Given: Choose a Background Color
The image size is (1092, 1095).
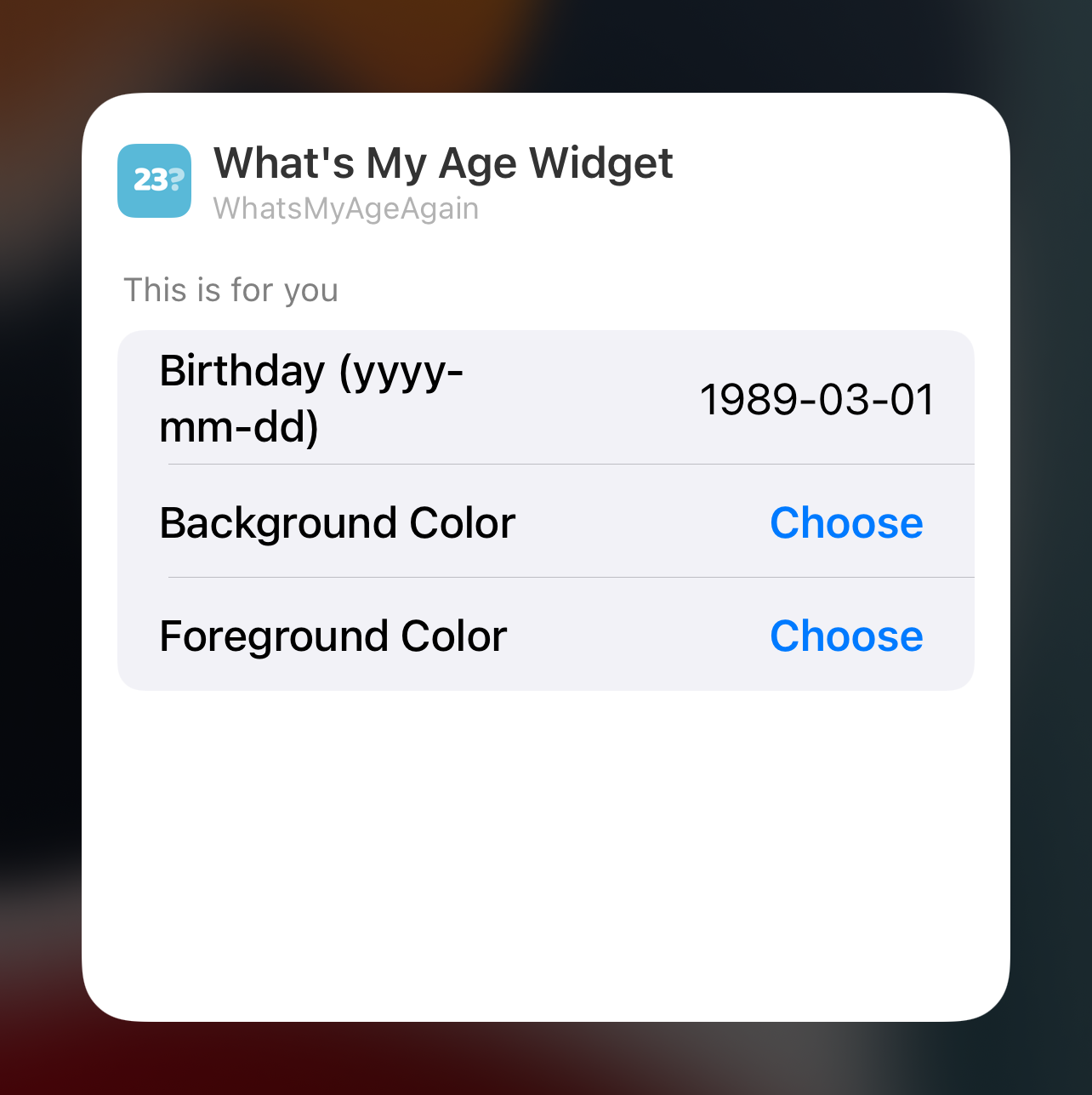Looking at the screenshot, I should (846, 522).
